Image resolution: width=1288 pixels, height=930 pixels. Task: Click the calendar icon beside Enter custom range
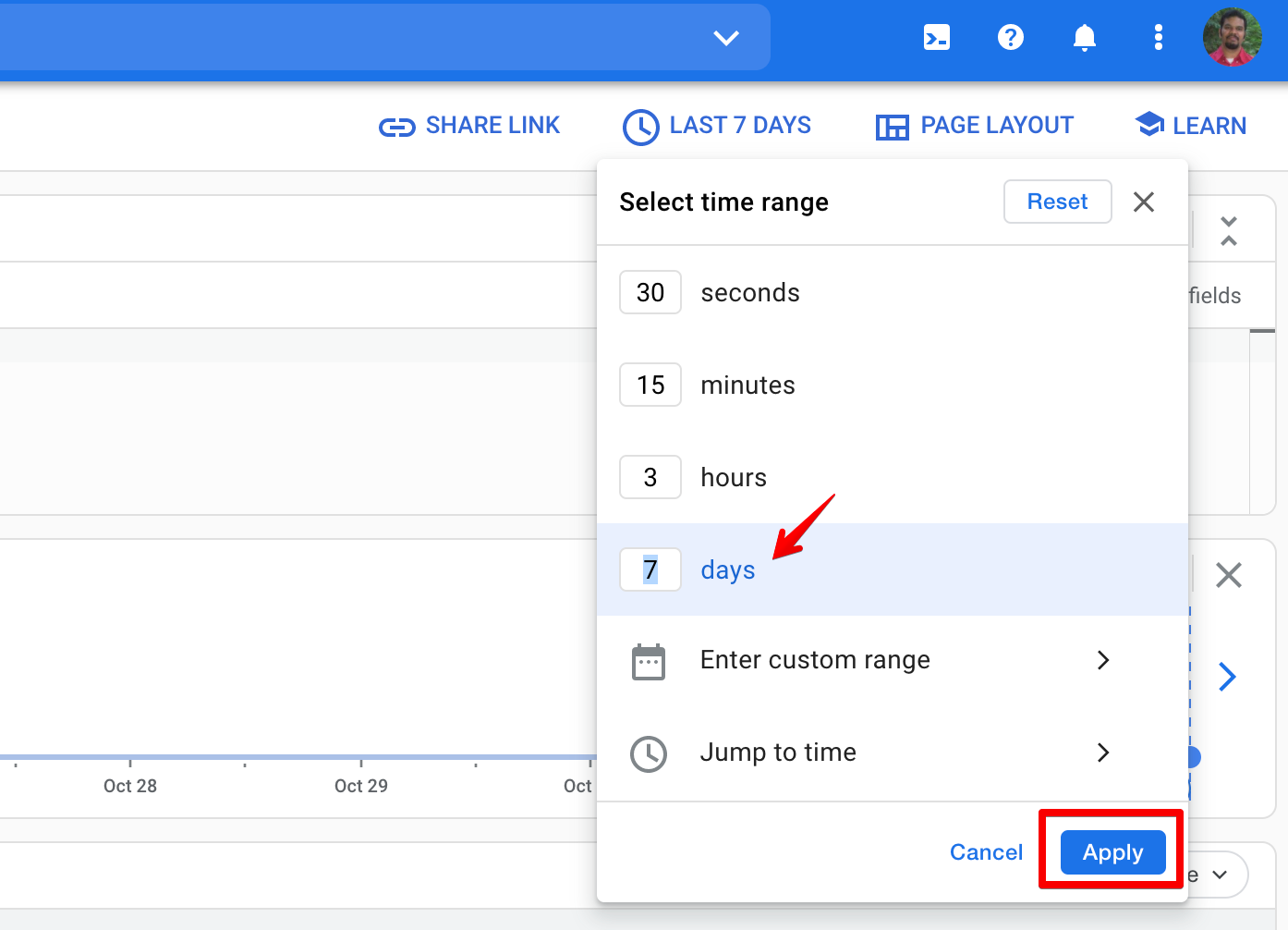tap(650, 661)
